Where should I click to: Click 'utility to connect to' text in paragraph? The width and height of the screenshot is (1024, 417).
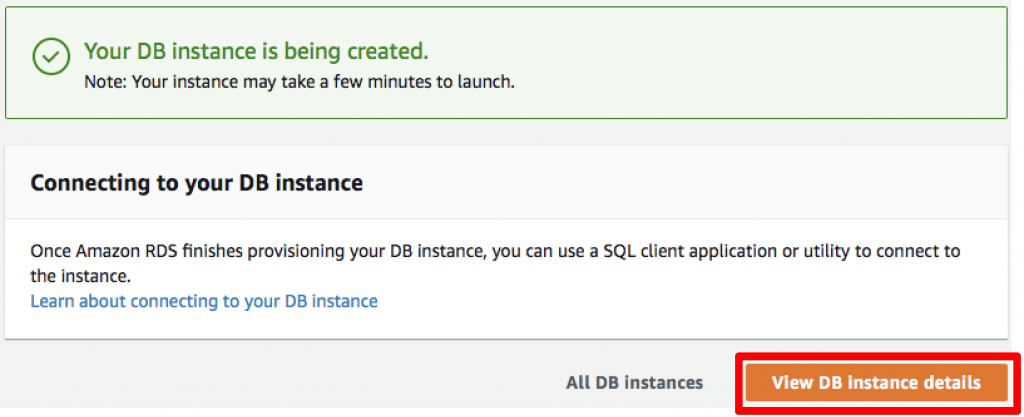point(878,251)
